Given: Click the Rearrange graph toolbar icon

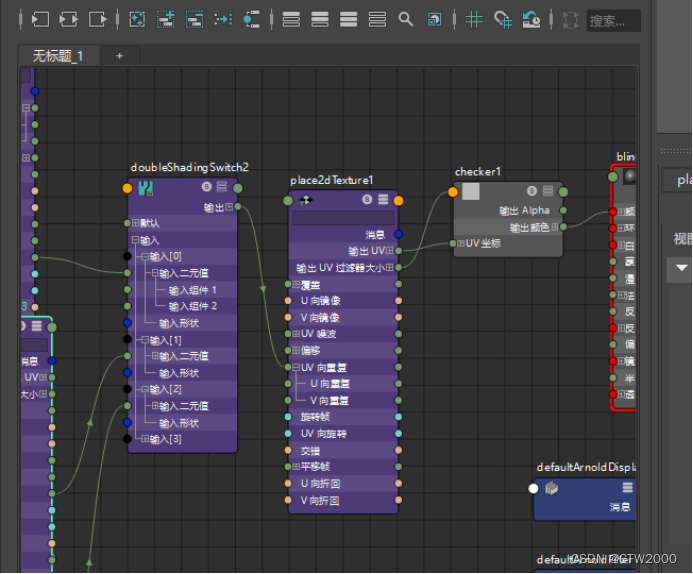Looking at the screenshot, I should point(223,19).
